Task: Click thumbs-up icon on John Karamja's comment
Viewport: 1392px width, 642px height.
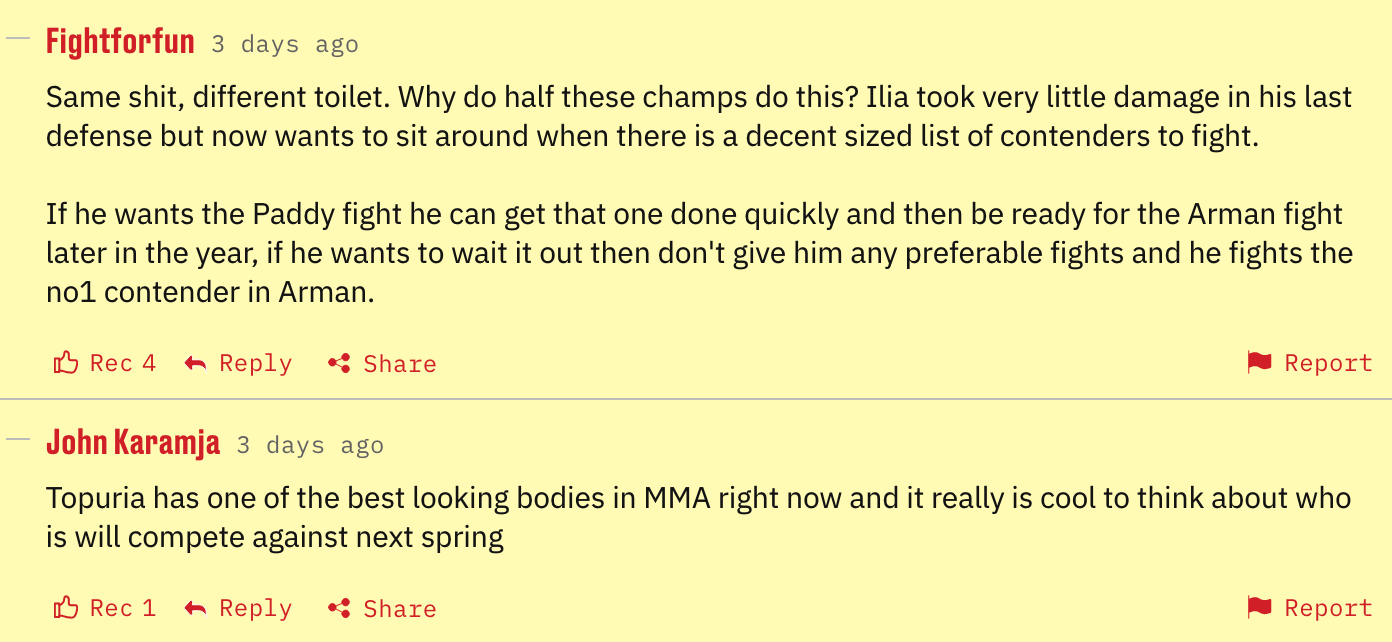Action: click(66, 608)
